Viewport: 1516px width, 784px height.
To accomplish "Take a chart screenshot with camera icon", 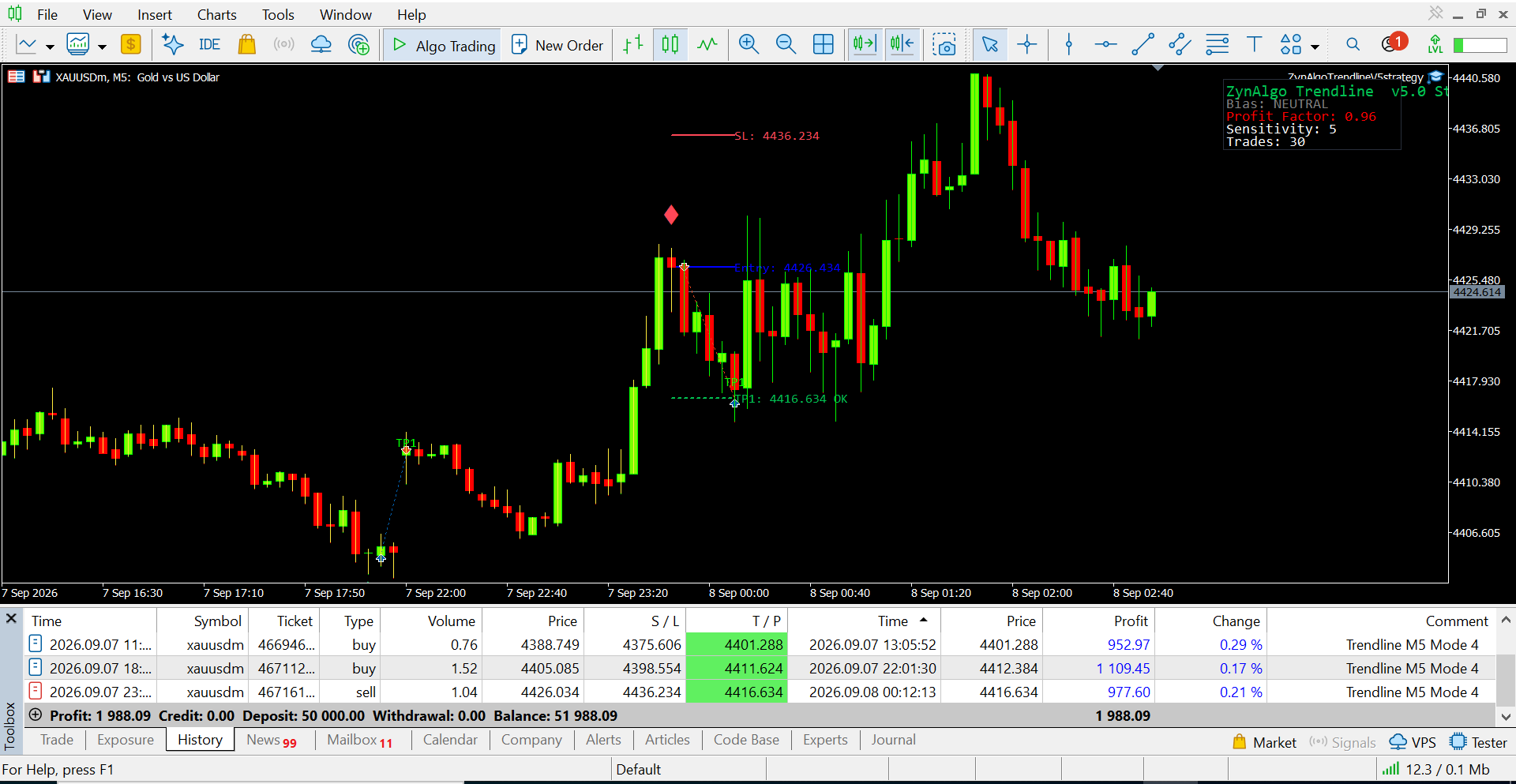I will [x=944, y=45].
